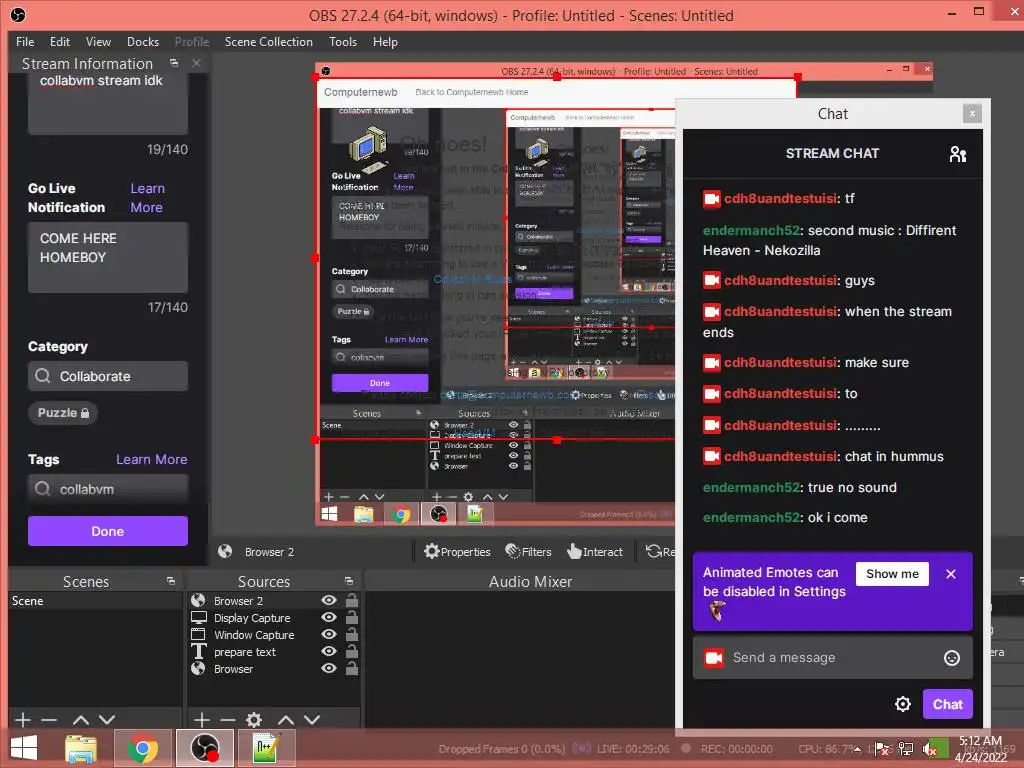Move scene down with arrow icon
Viewport: 1024px width, 768px height.
107,720
